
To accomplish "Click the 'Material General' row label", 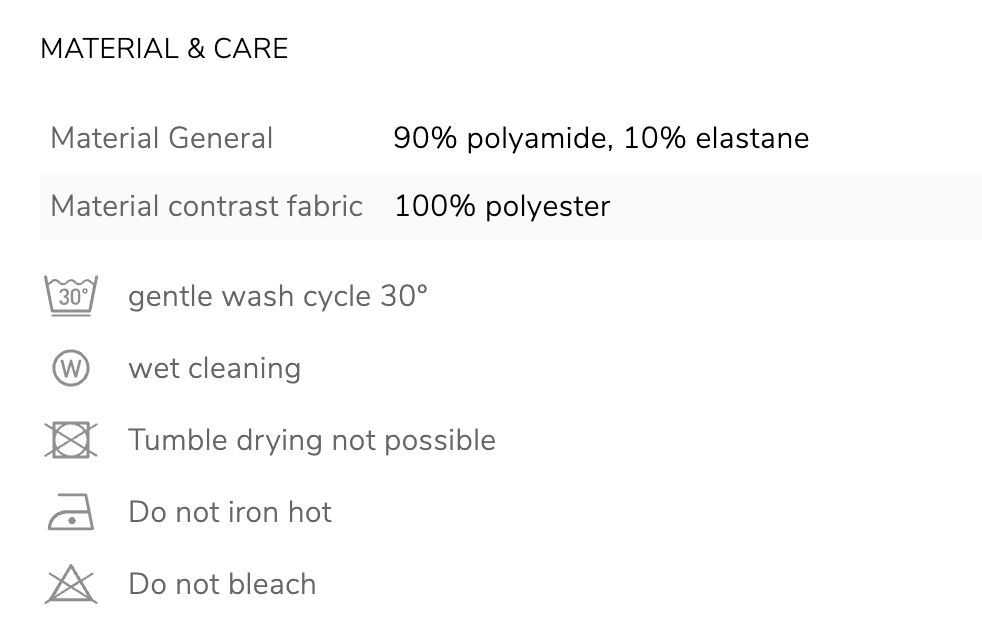I will click(161, 138).
